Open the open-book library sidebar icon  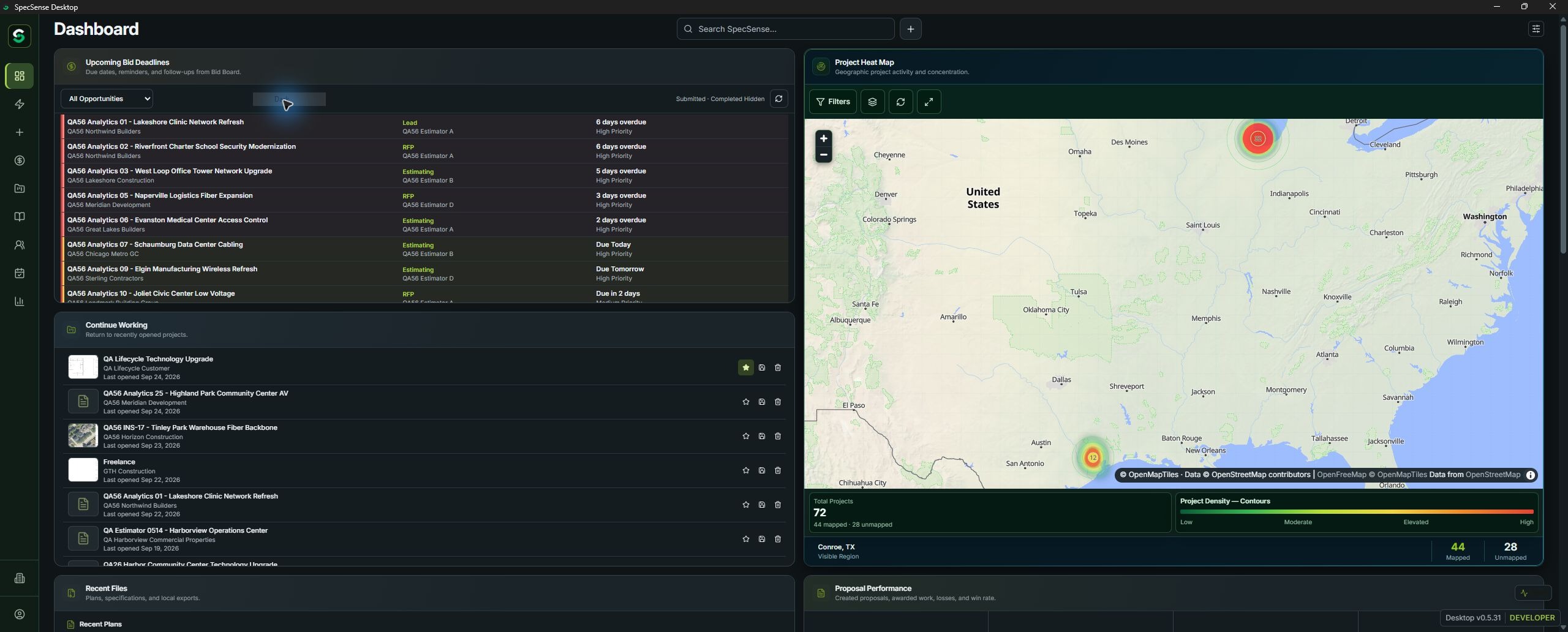[20, 217]
